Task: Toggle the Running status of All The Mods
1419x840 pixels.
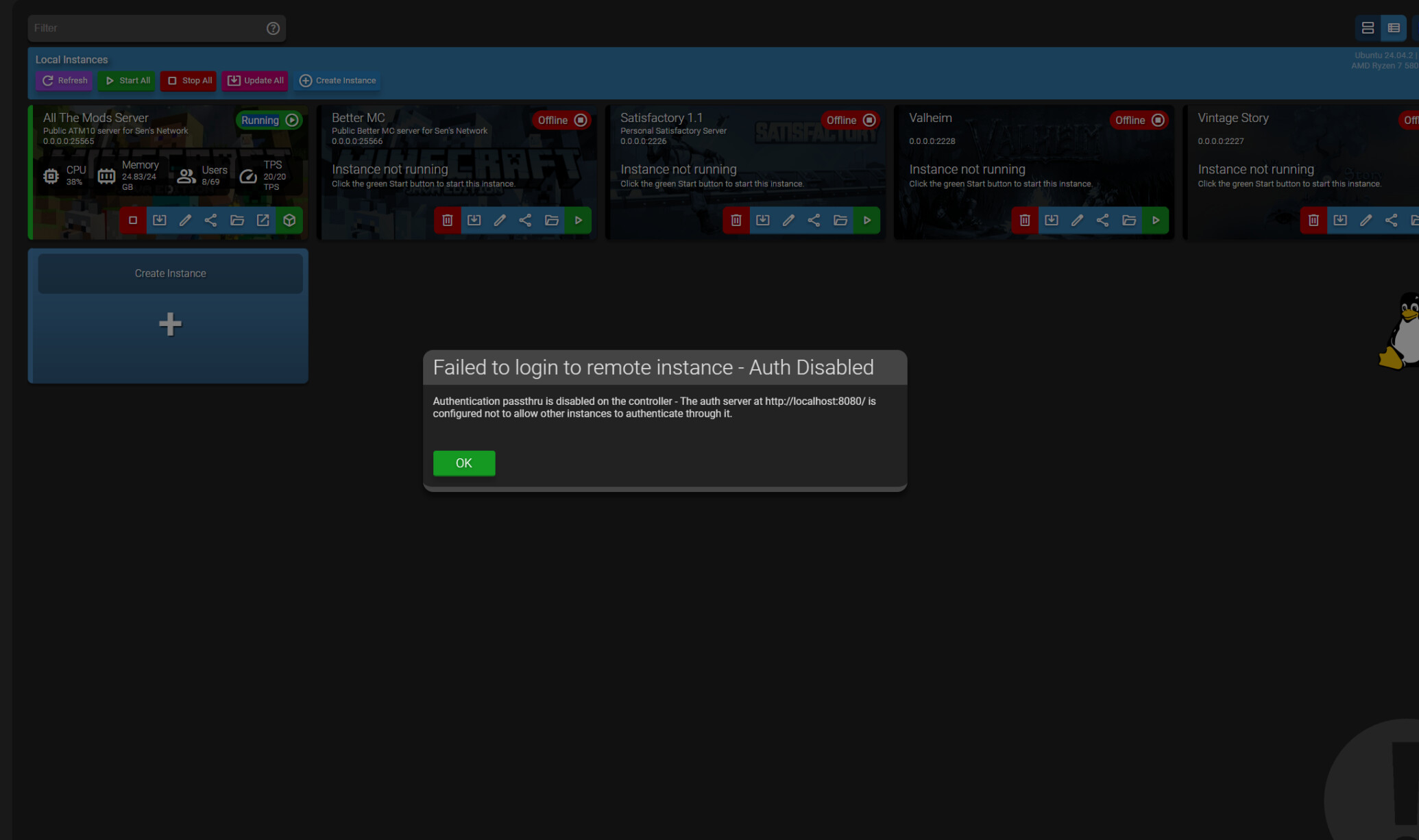Action: (269, 121)
